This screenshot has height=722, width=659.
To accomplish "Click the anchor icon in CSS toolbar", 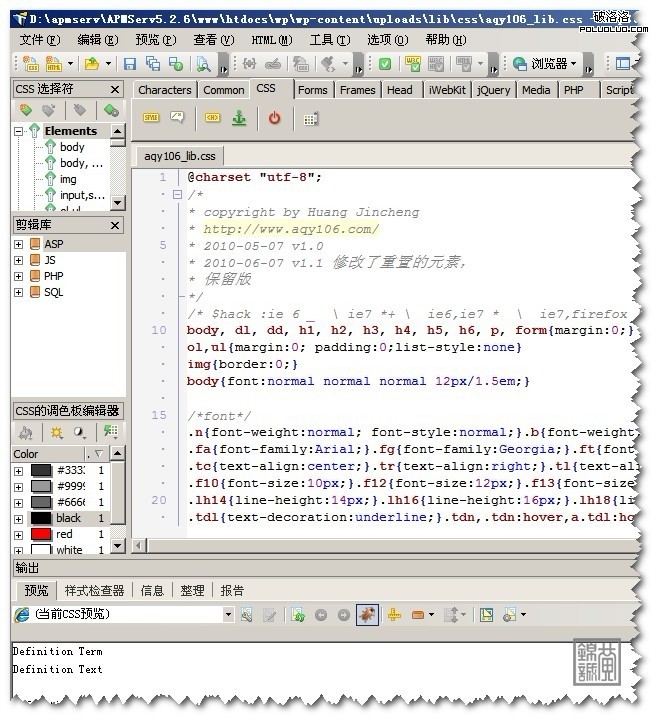I will (238, 118).
